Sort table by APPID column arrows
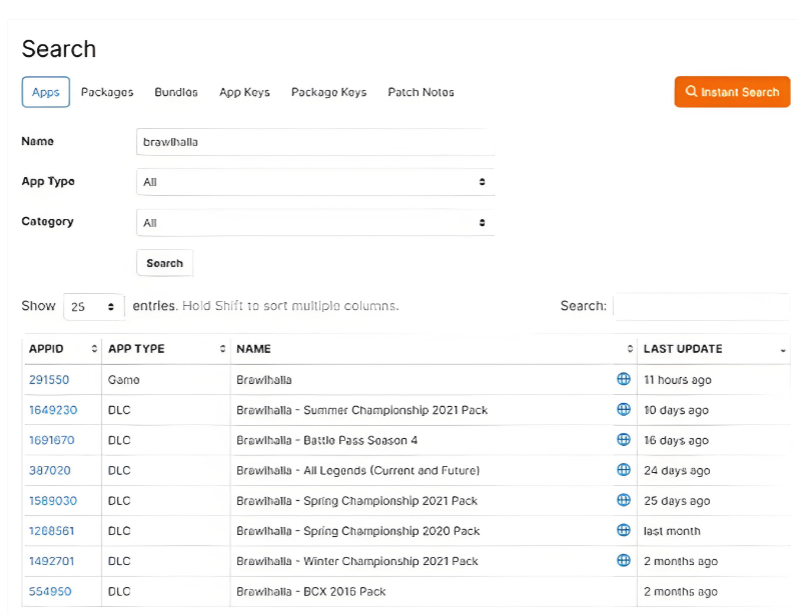The height and width of the screenshot is (614, 797). [94, 349]
